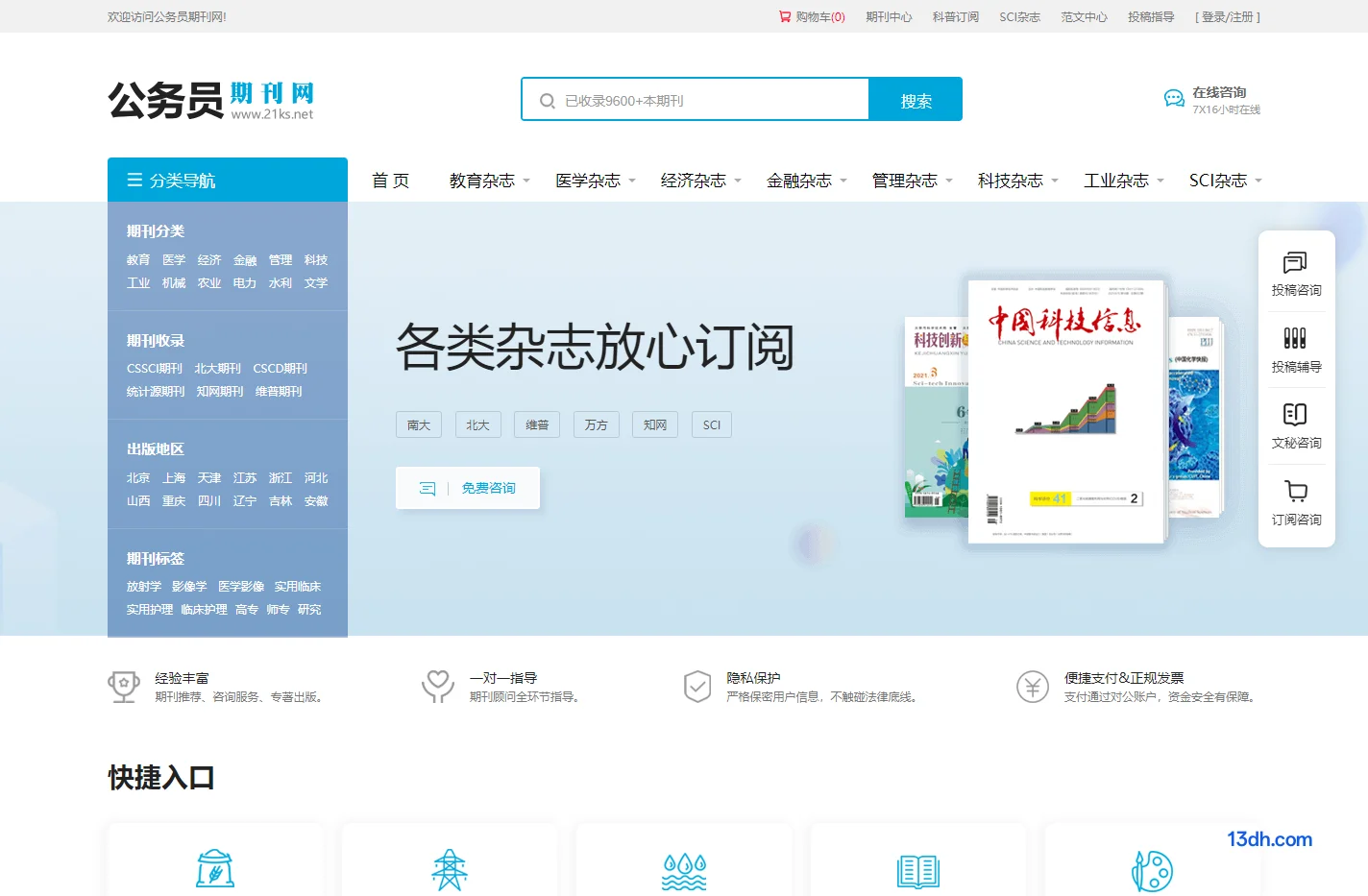The height and width of the screenshot is (896, 1368).
Task: Click the 科技创新 magazine cover
Action: [x=937, y=419]
